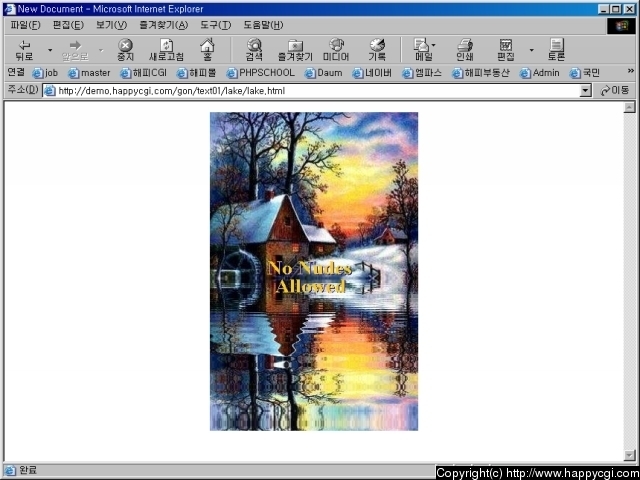Open the 해피CGI links bar shortcut
Image resolution: width=640 pixels, height=480 pixels.
pos(144,73)
